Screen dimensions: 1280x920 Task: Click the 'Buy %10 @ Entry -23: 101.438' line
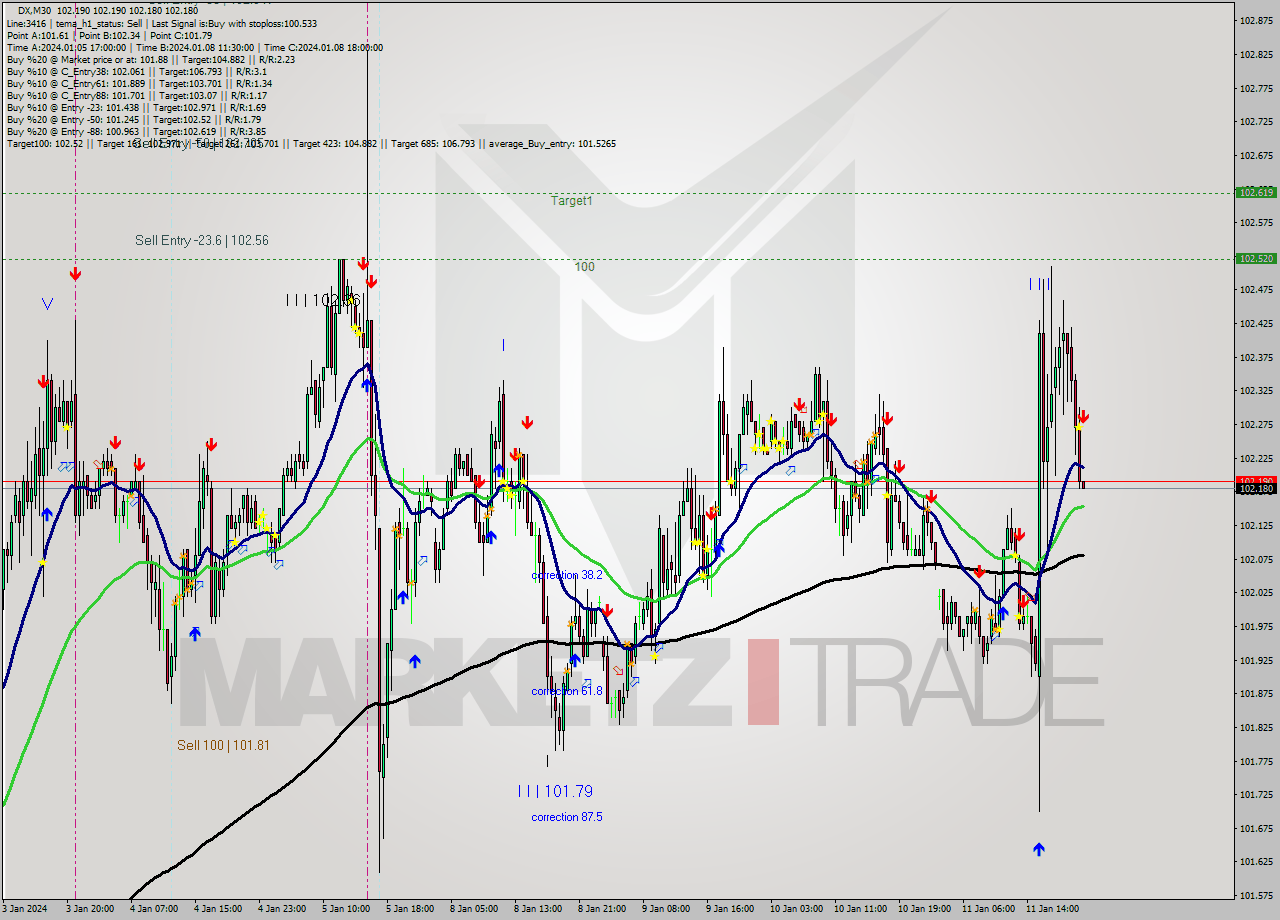(136, 107)
